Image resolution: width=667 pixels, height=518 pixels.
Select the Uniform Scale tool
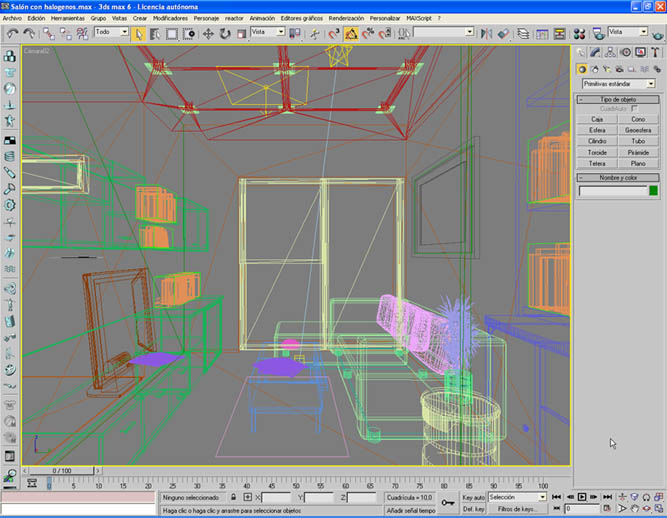pyautogui.click(x=241, y=34)
